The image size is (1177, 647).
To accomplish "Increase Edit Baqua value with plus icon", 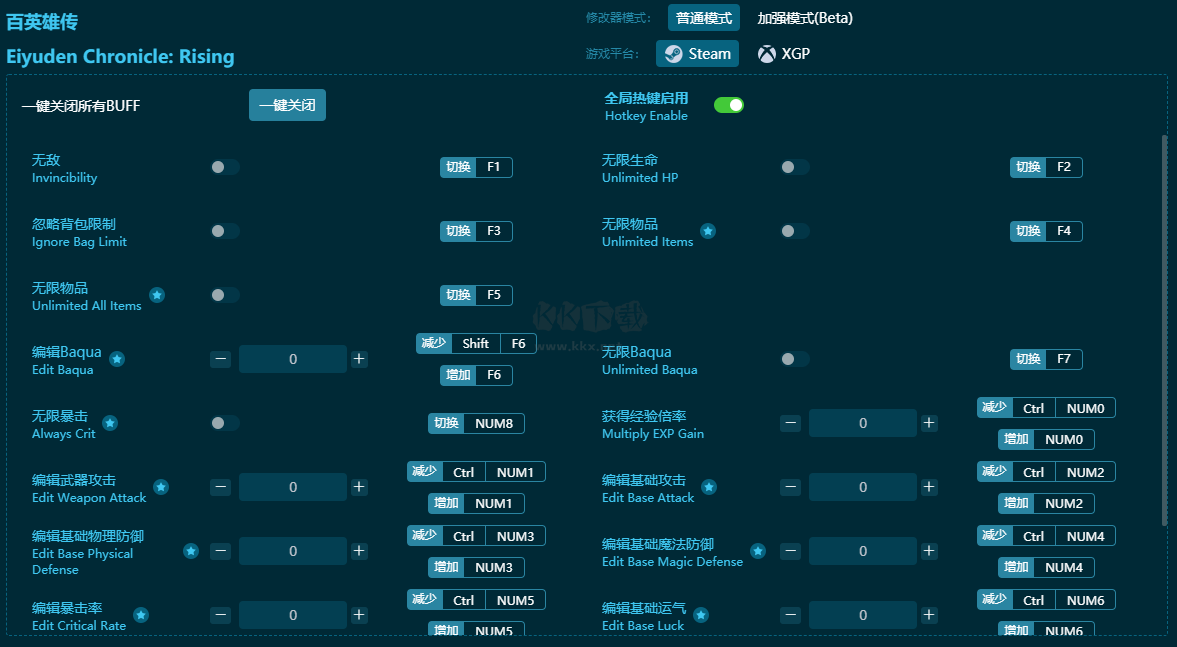I will [x=360, y=359].
